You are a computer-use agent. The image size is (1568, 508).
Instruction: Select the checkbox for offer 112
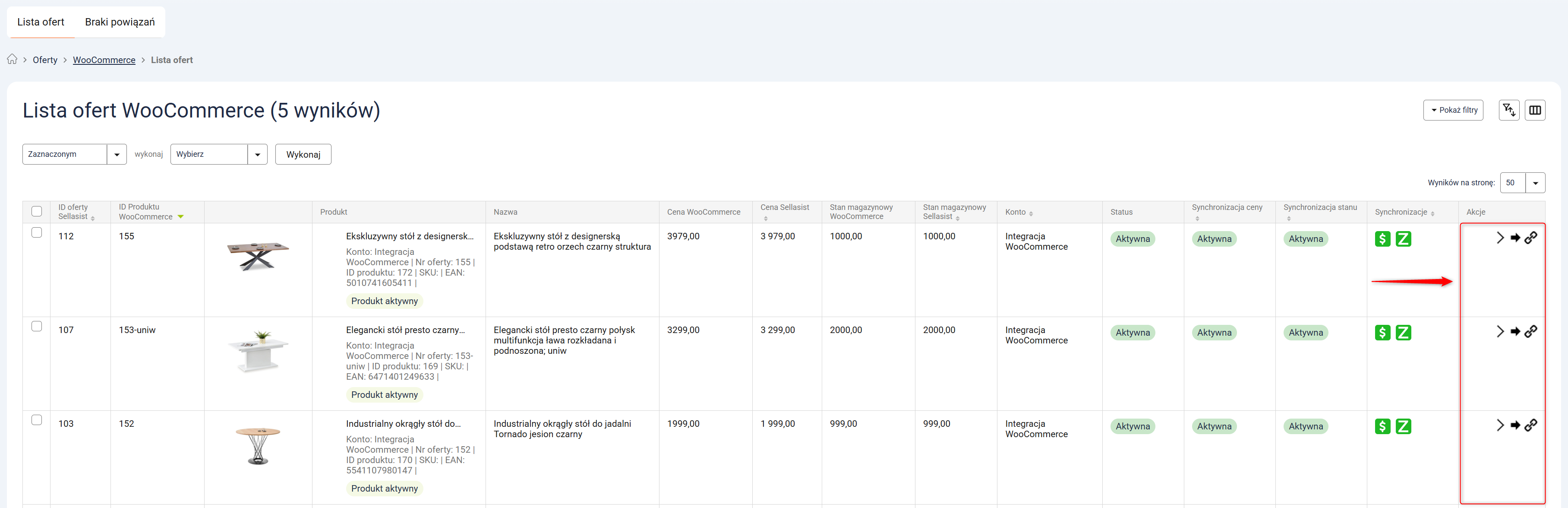37,233
